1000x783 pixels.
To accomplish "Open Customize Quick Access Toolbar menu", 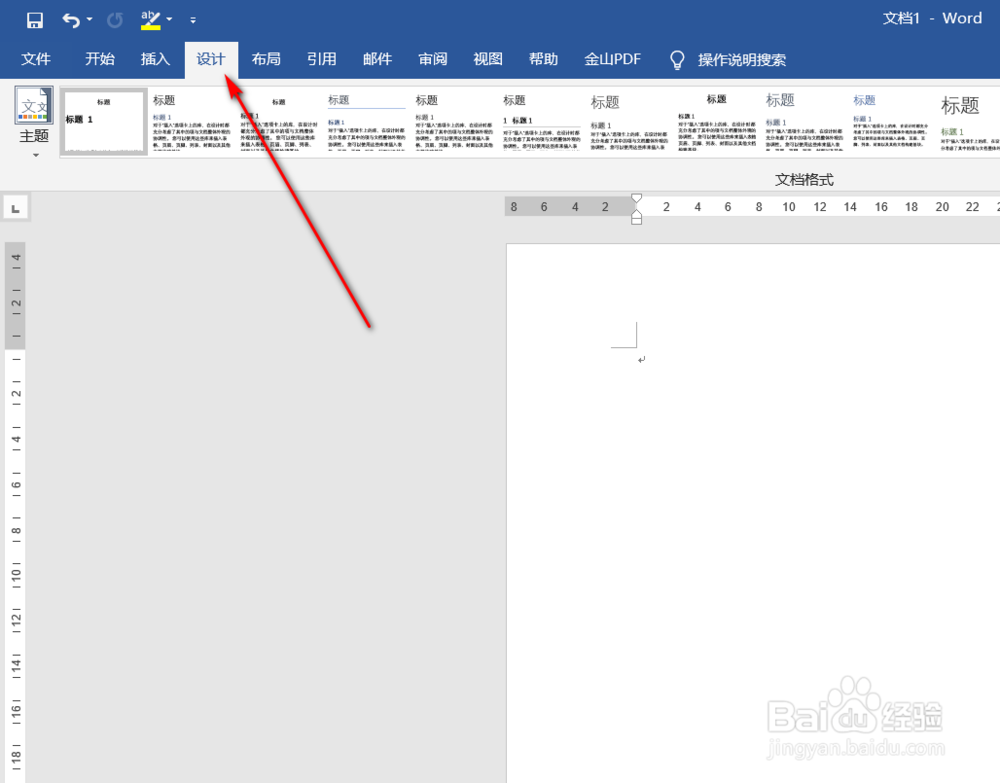I will (193, 20).
